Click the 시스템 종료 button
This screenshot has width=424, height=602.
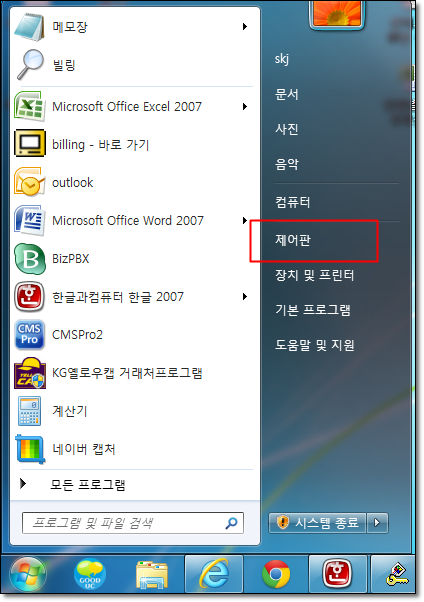point(318,523)
